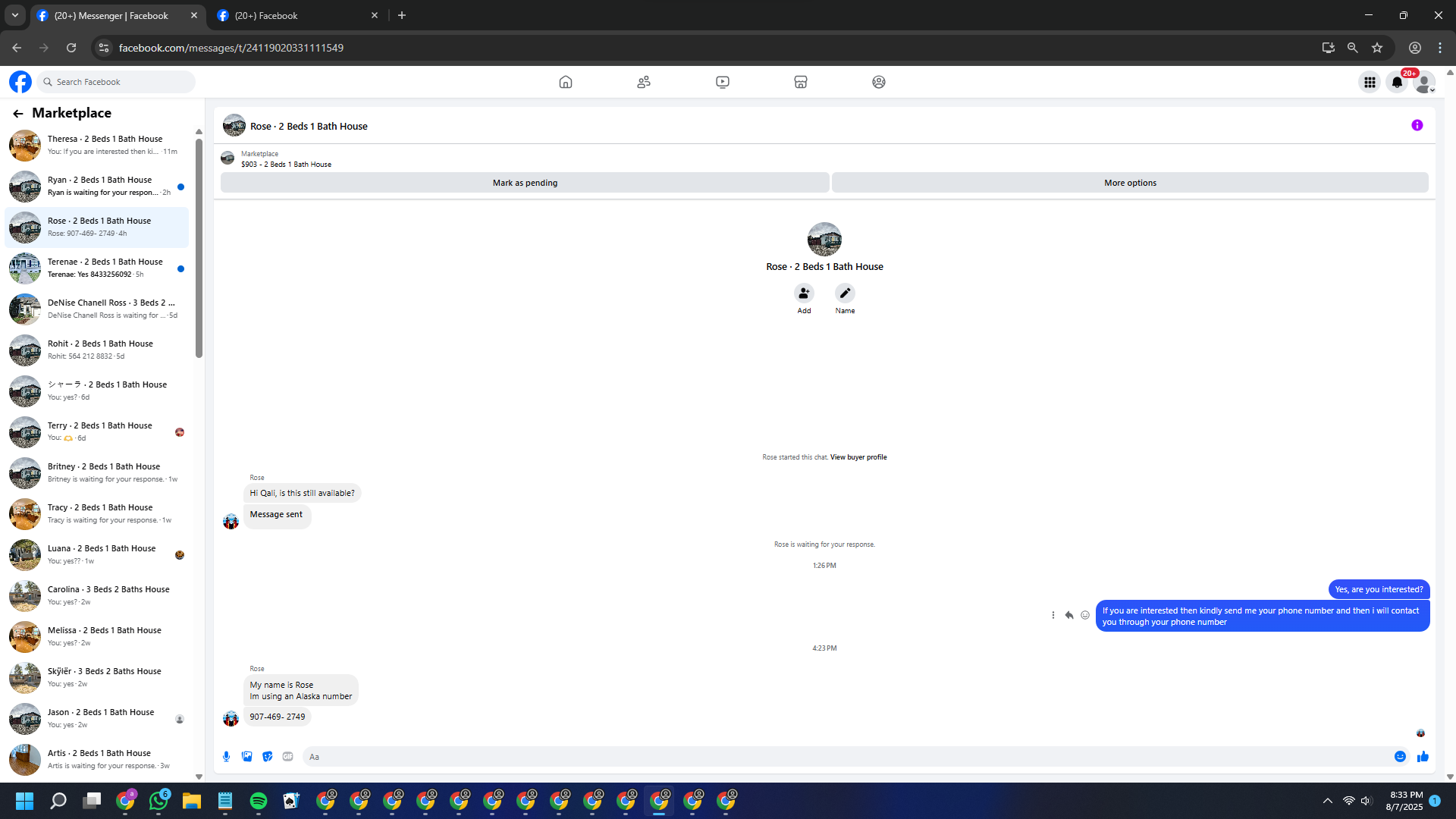
Task: Go to the Home feed icon
Action: (566, 82)
